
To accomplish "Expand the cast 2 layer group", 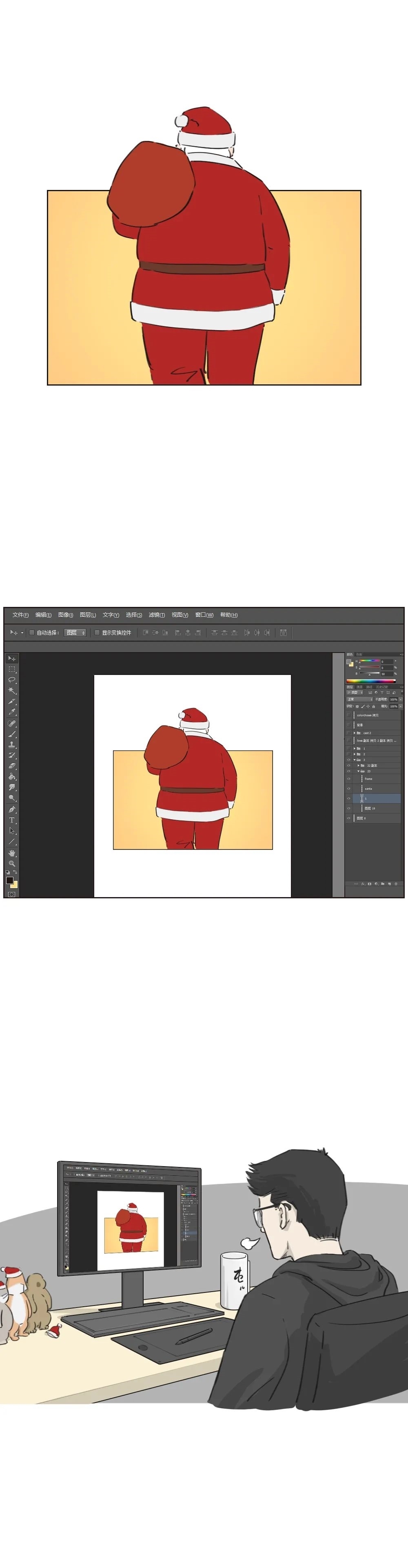I will [x=355, y=733].
